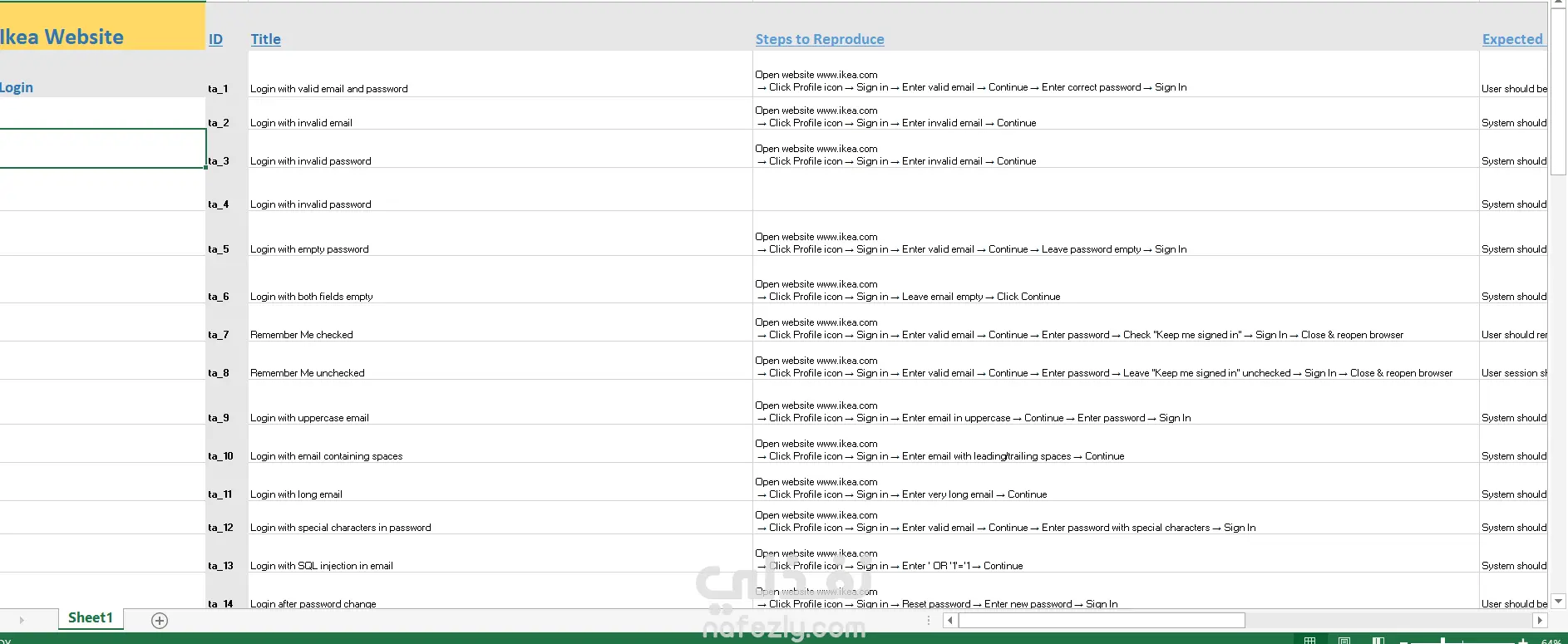Select 'Login with invalid password' cell in ta_4 row

point(500,189)
